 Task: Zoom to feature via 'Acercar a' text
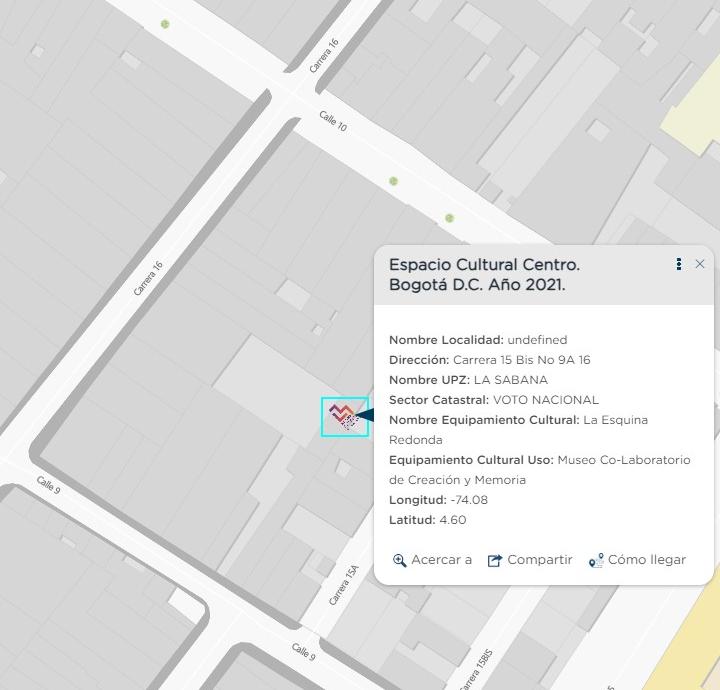(x=441, y=560)
